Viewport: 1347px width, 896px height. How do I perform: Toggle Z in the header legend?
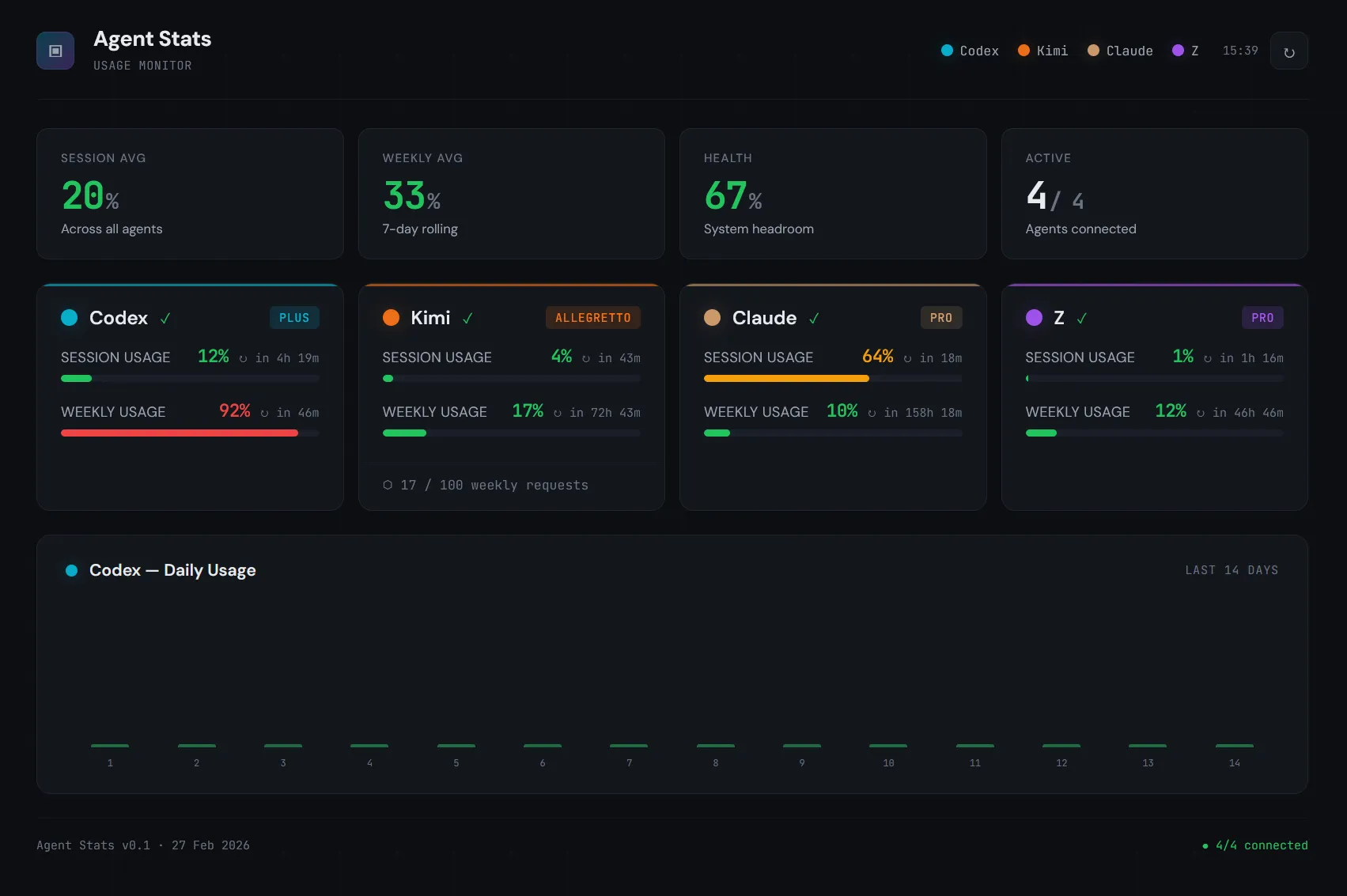[1186, 51]
